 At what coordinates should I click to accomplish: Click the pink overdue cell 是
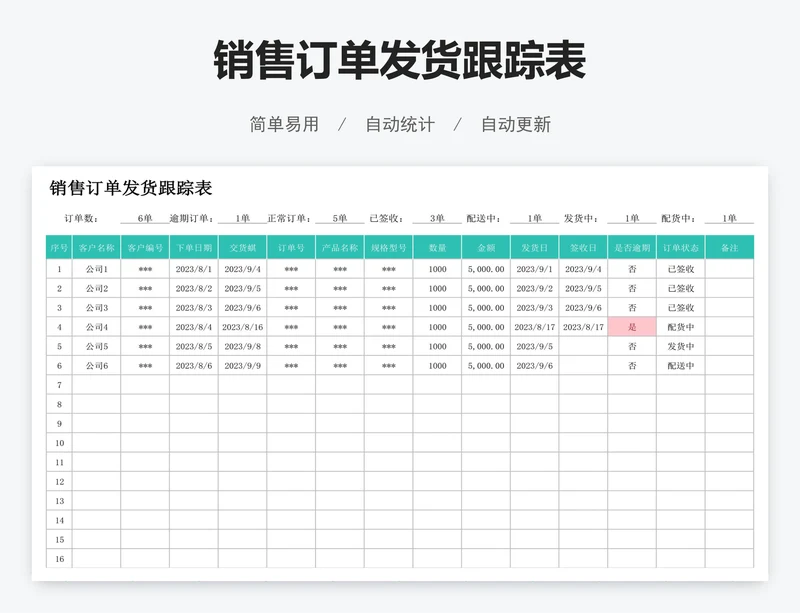[632, 327]
